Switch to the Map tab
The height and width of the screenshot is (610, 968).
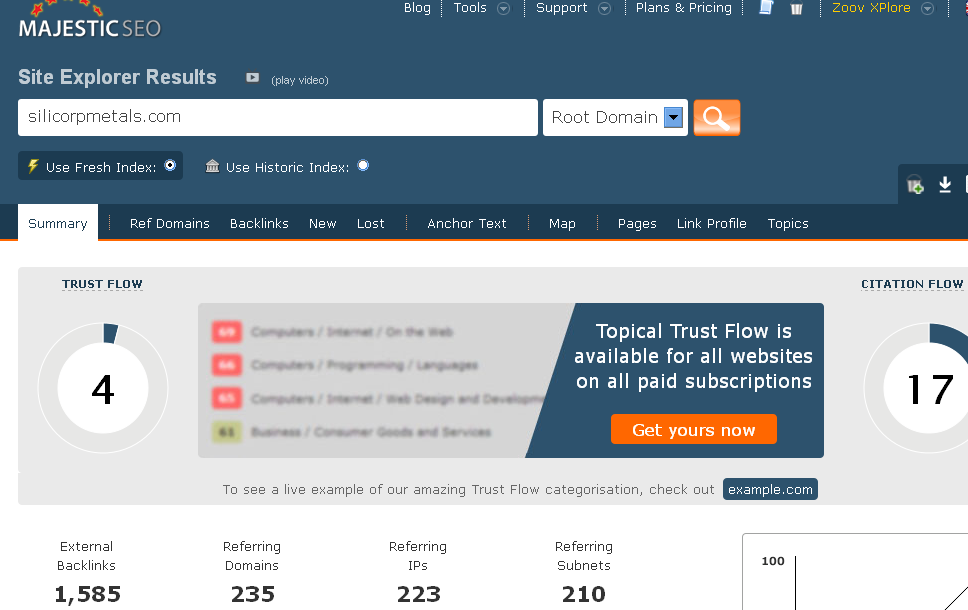tap(562, 224)
